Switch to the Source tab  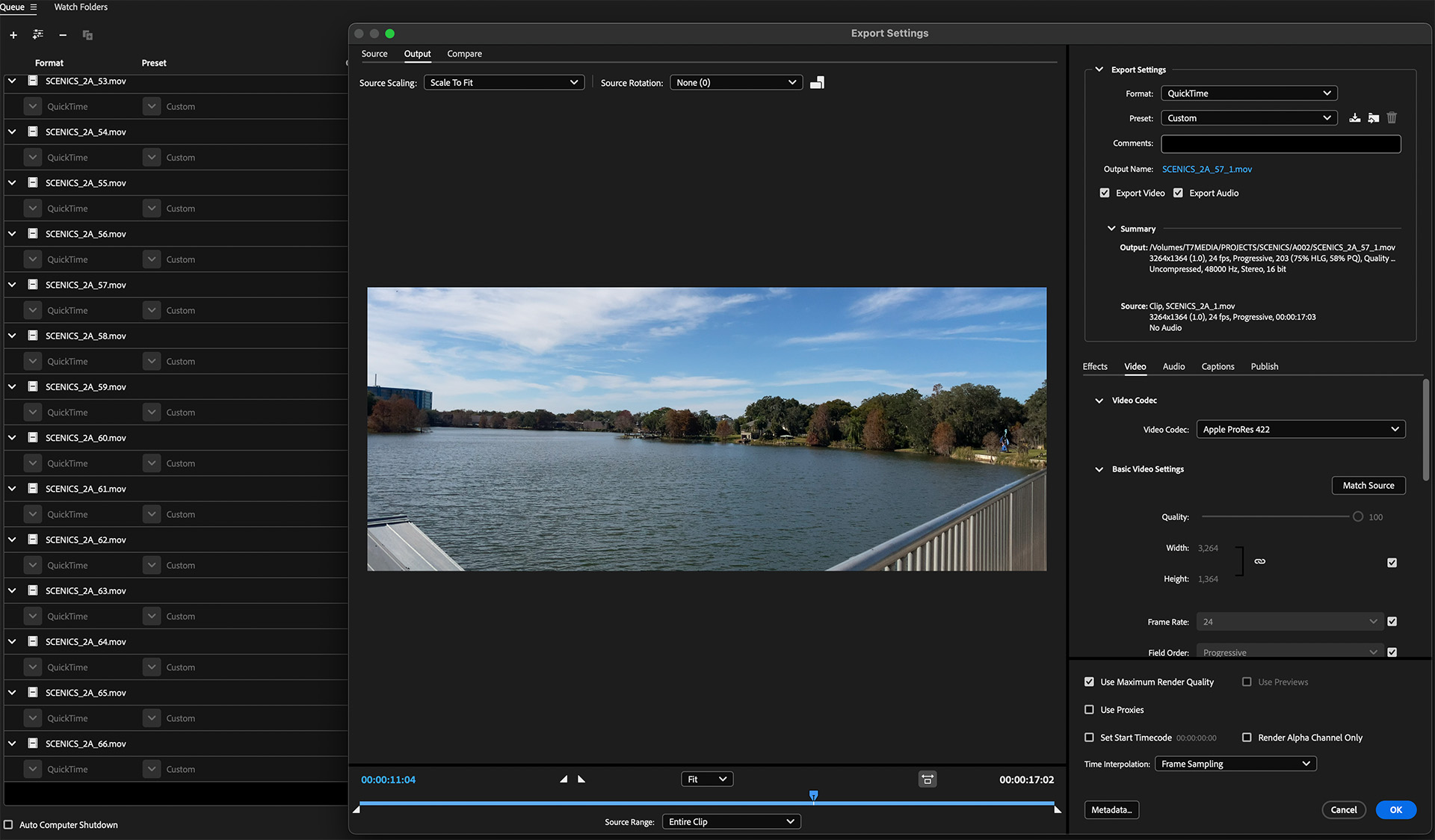click(374, 53)
